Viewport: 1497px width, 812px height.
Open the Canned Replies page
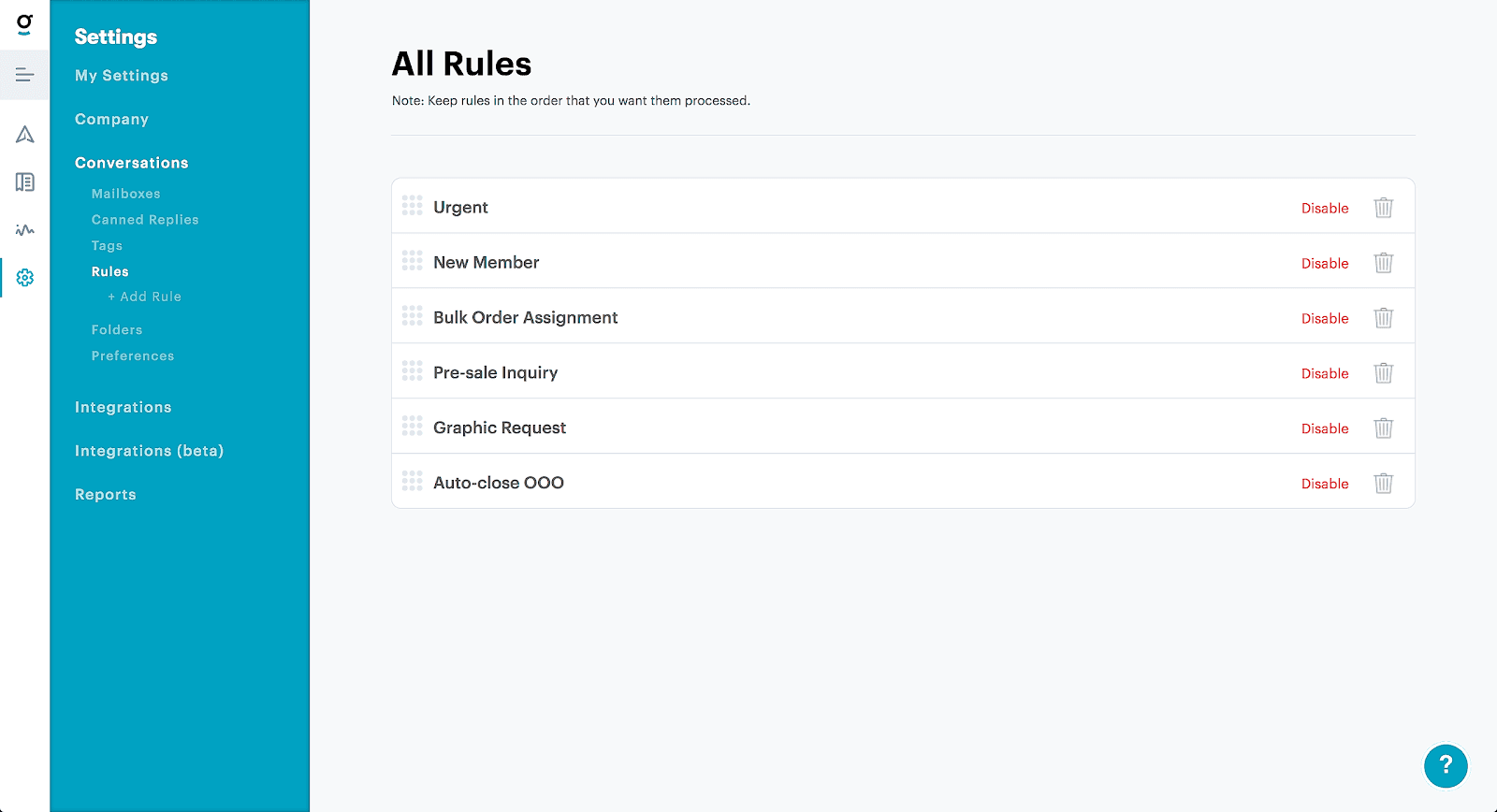click(145, 219)
